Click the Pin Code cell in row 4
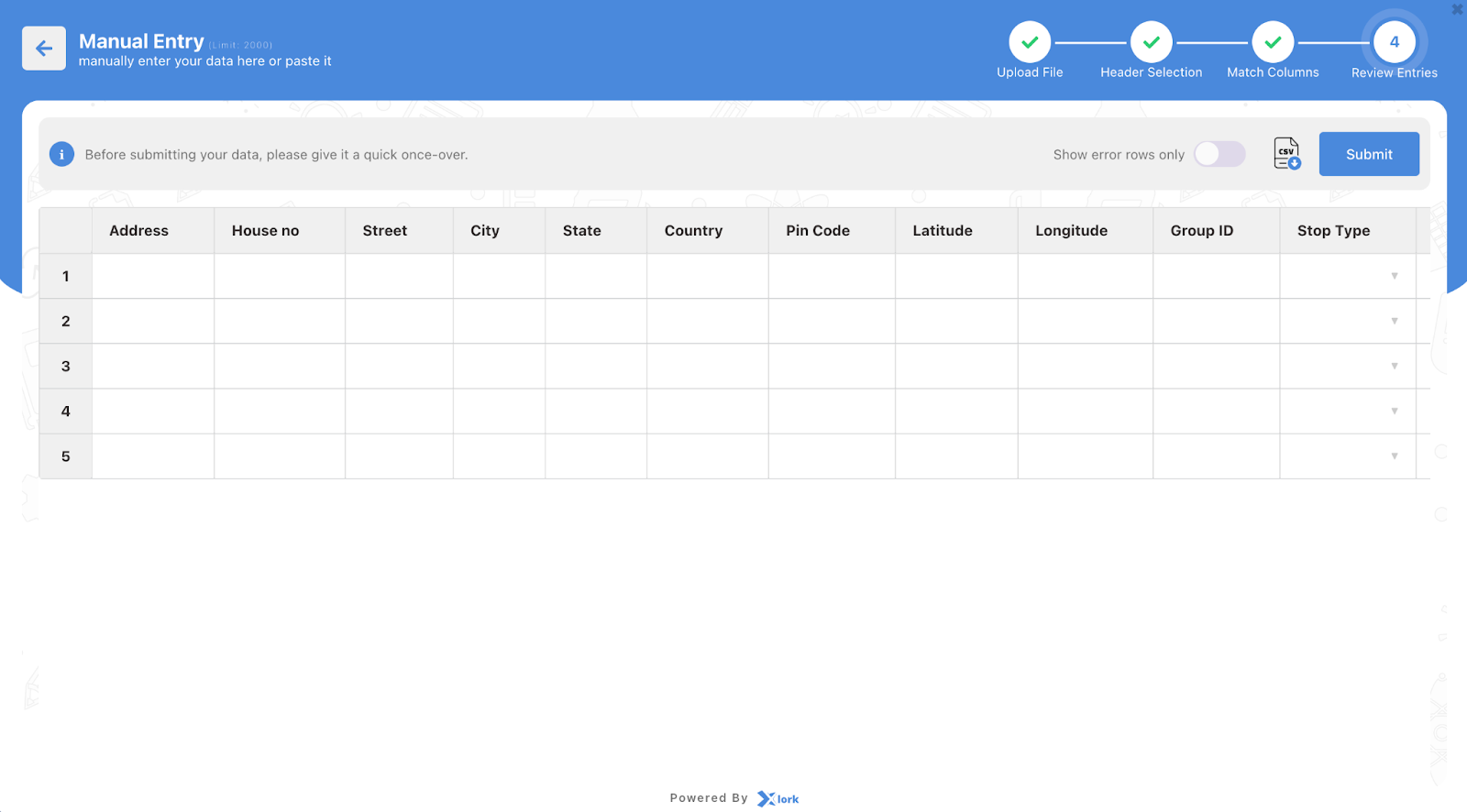Screen dimensions: 1467x812 (832, 411)
